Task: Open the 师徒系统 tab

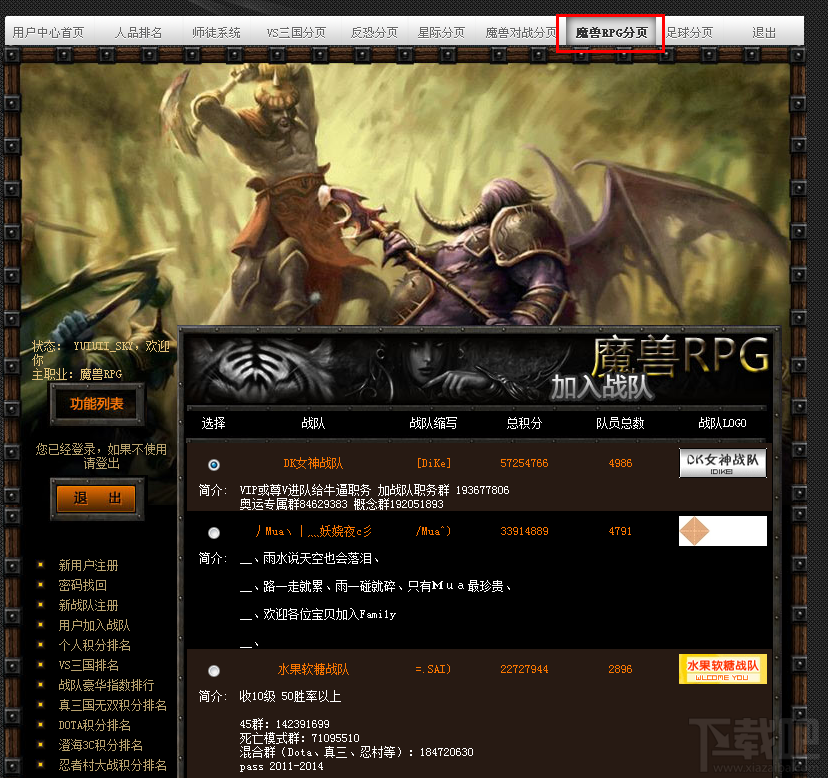Action: 216,33
